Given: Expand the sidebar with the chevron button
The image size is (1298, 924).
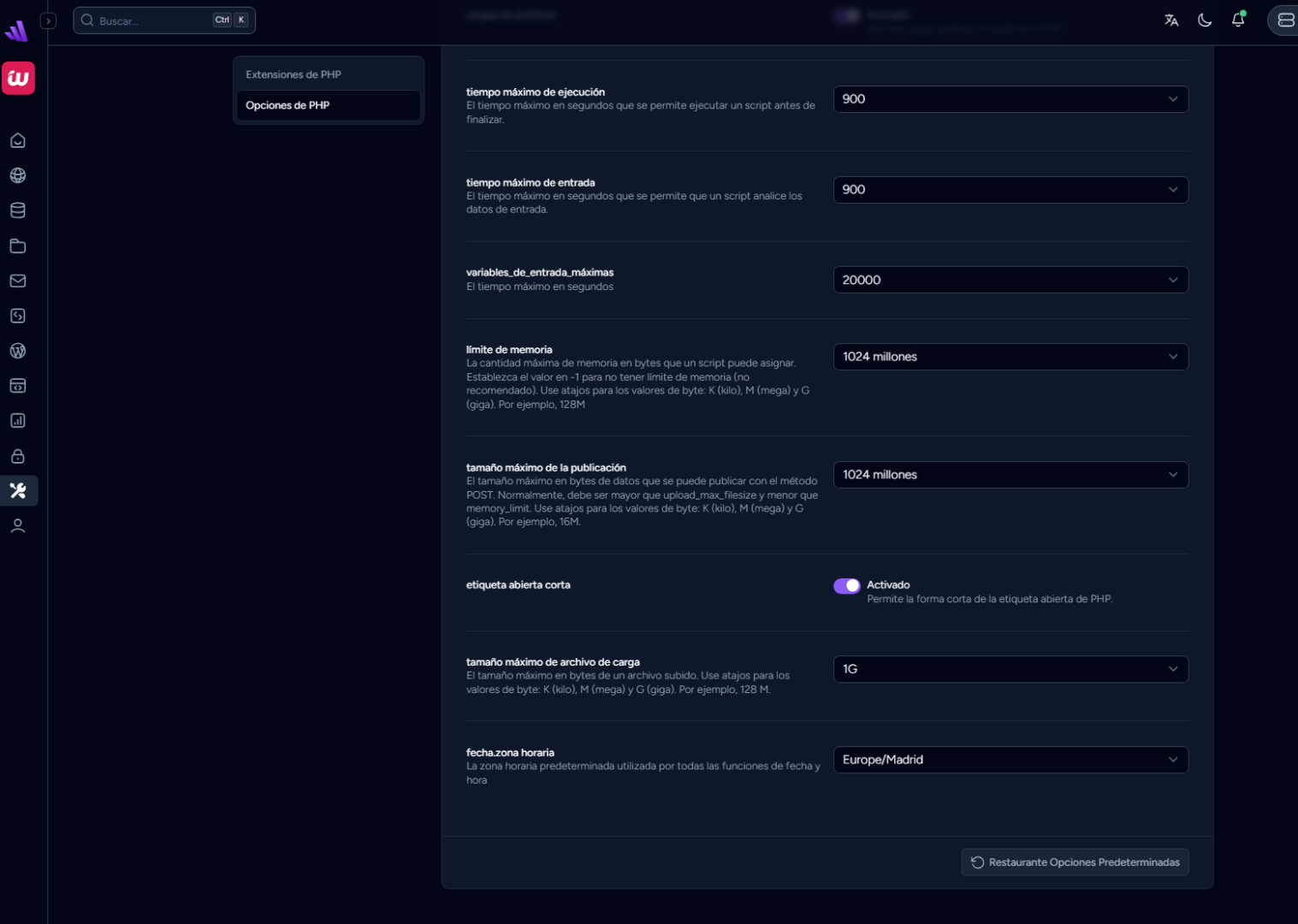Looking at the screenshot, I should 49,21.
